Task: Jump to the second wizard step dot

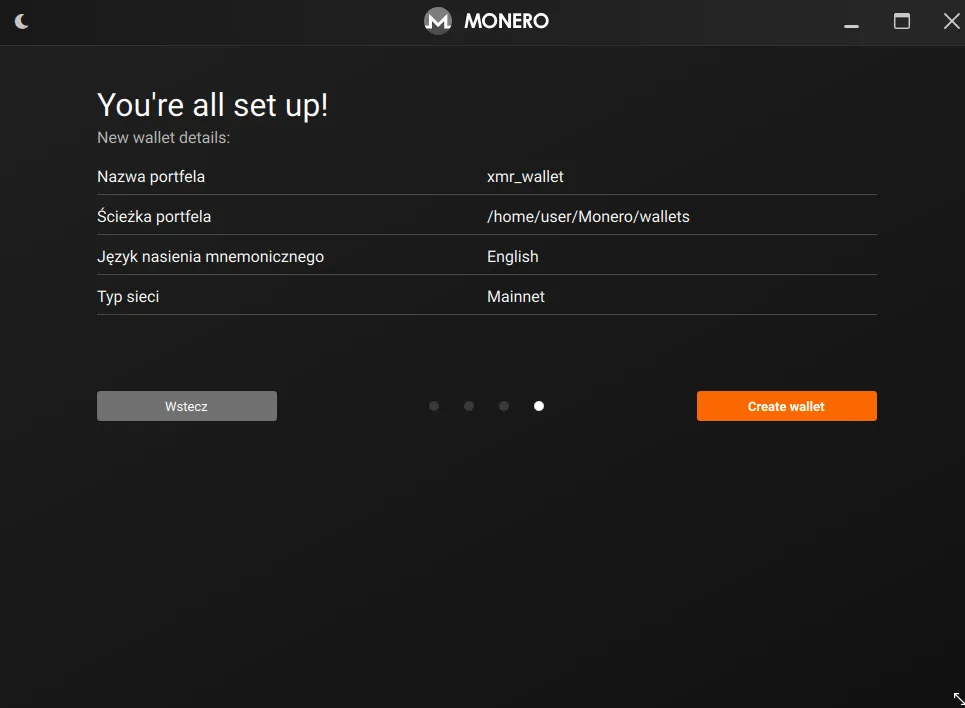Action: (x=469, y=406)
